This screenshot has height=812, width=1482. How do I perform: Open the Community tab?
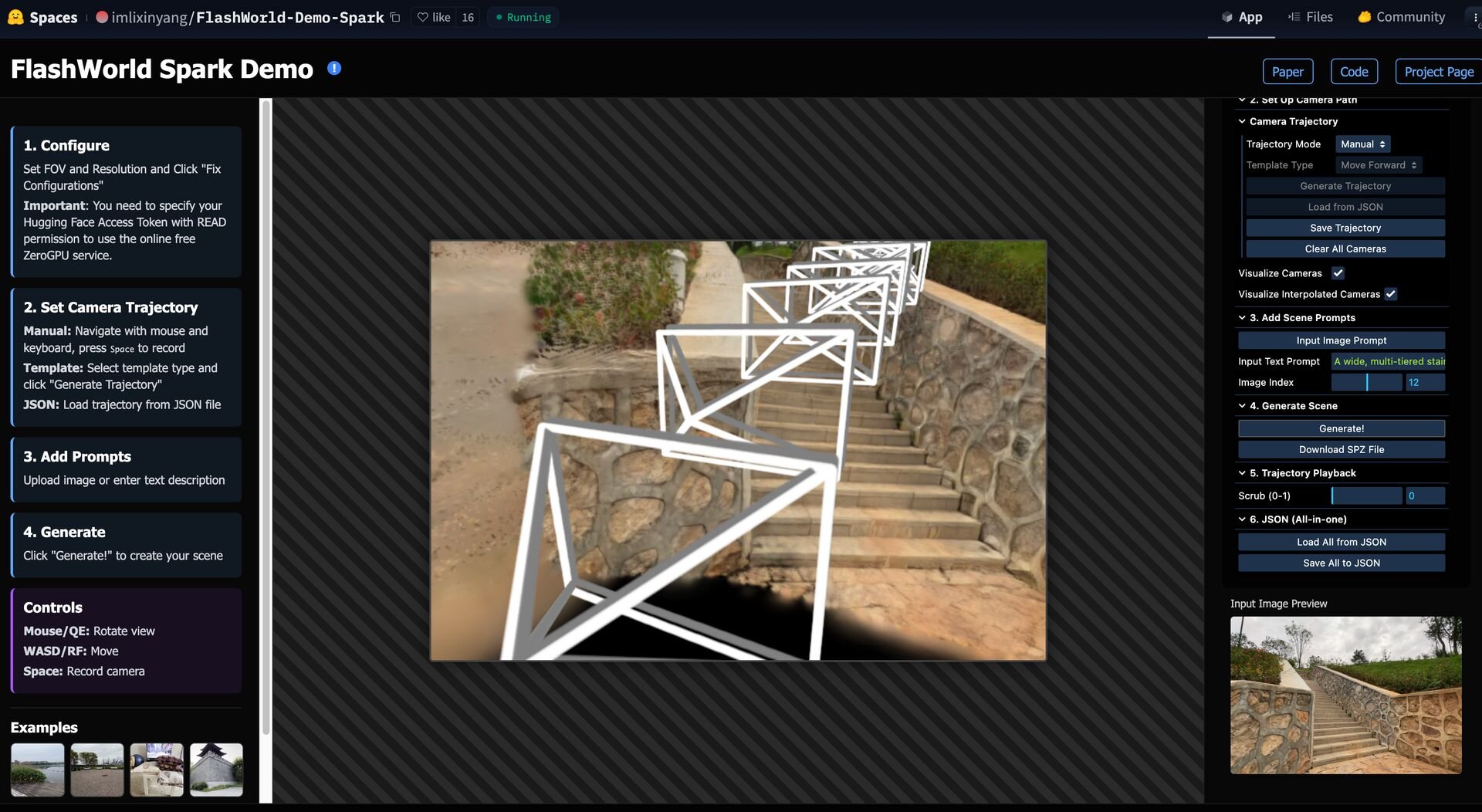tap(1402, 17)
